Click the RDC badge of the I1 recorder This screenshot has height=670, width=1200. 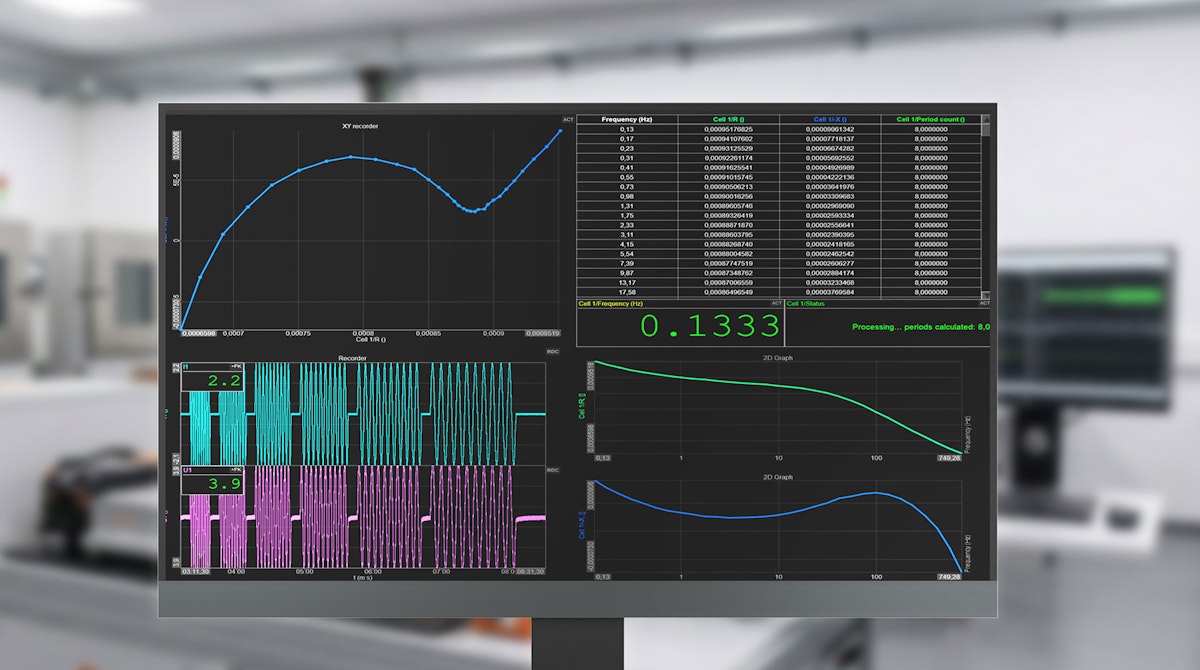click(x=552, y=352)
